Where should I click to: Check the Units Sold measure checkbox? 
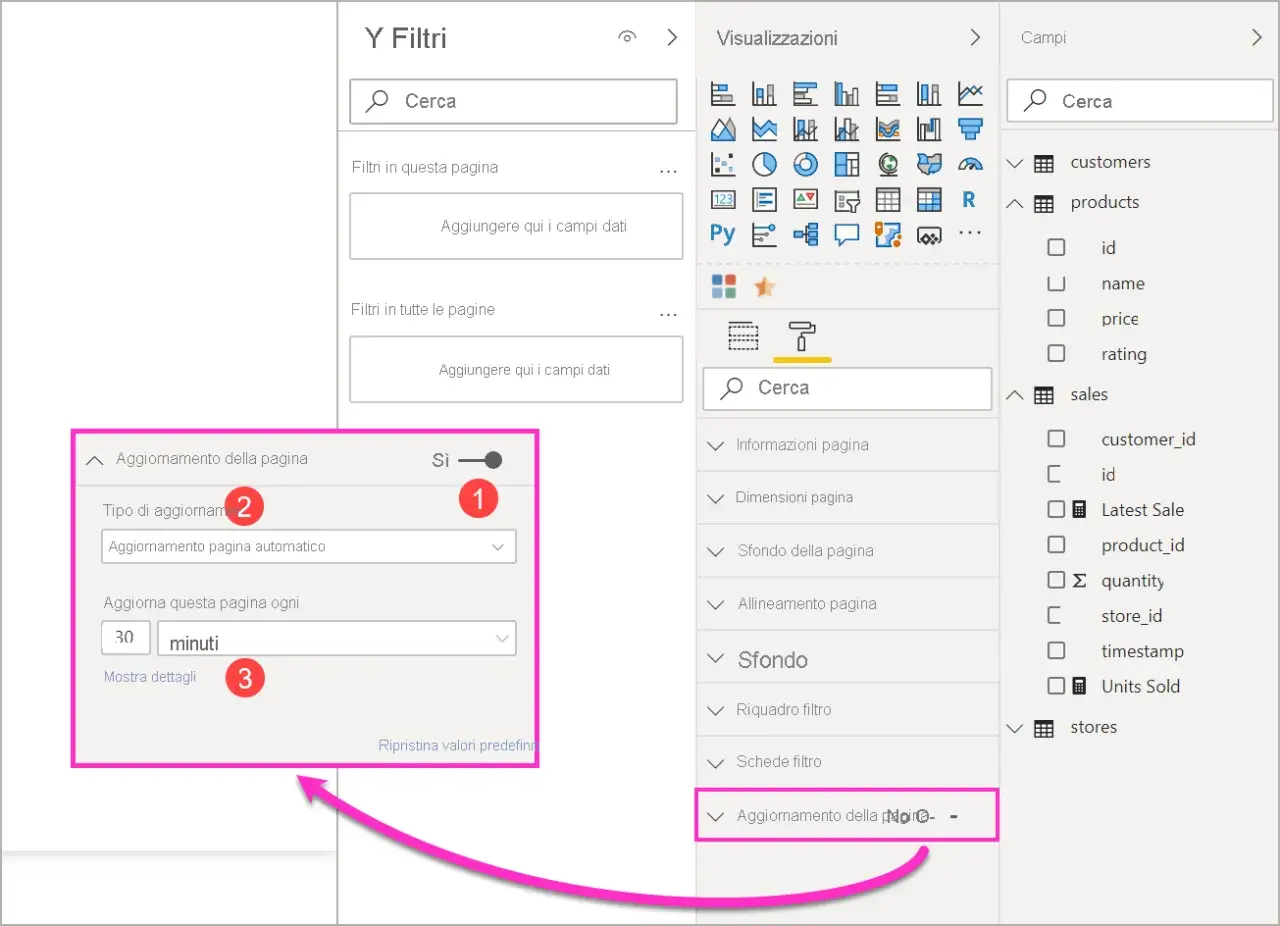(1056, 686)
